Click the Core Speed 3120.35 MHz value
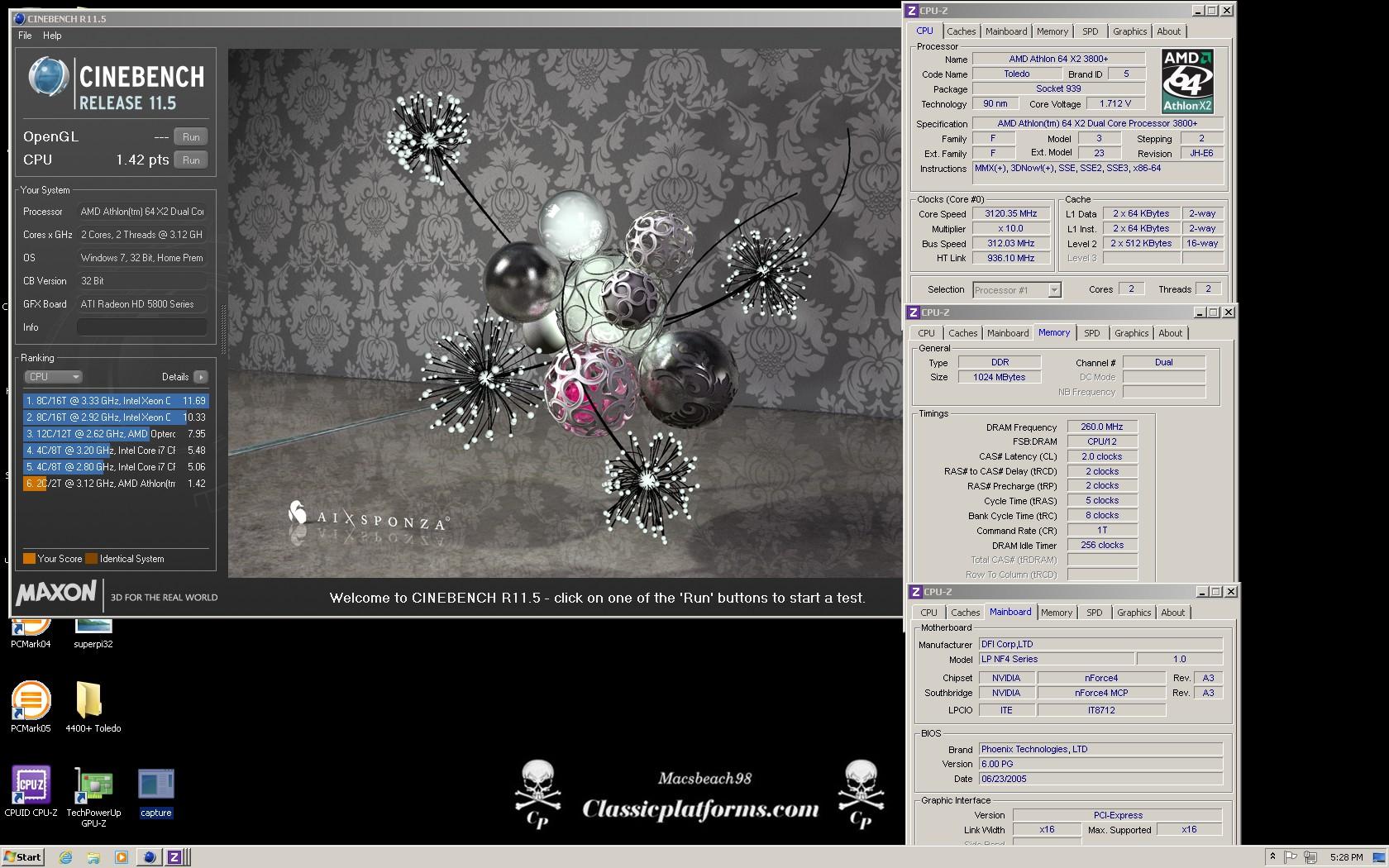This screenshot has height=868, width=1389. 1010,213
